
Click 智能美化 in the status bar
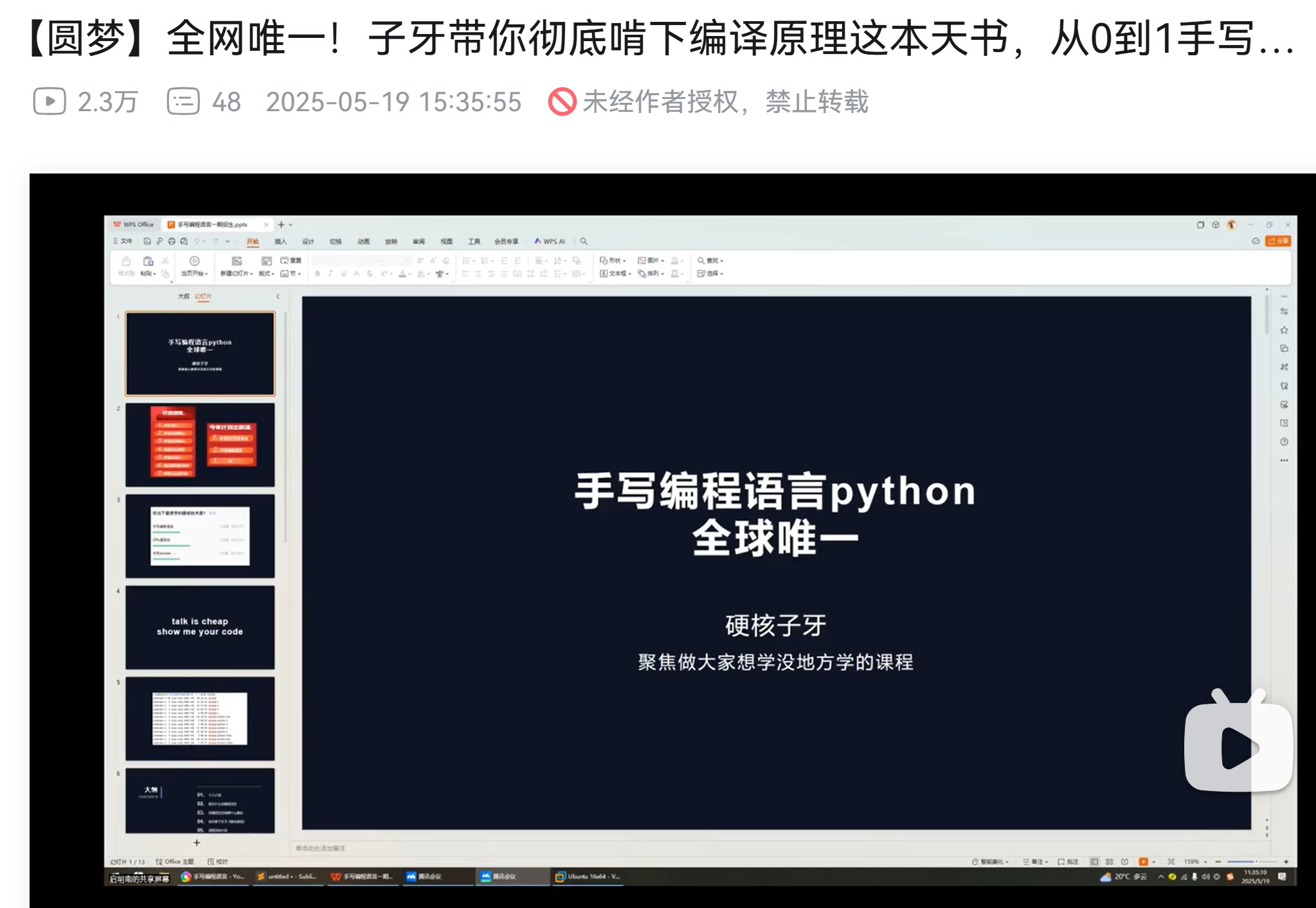coord(990,862)
